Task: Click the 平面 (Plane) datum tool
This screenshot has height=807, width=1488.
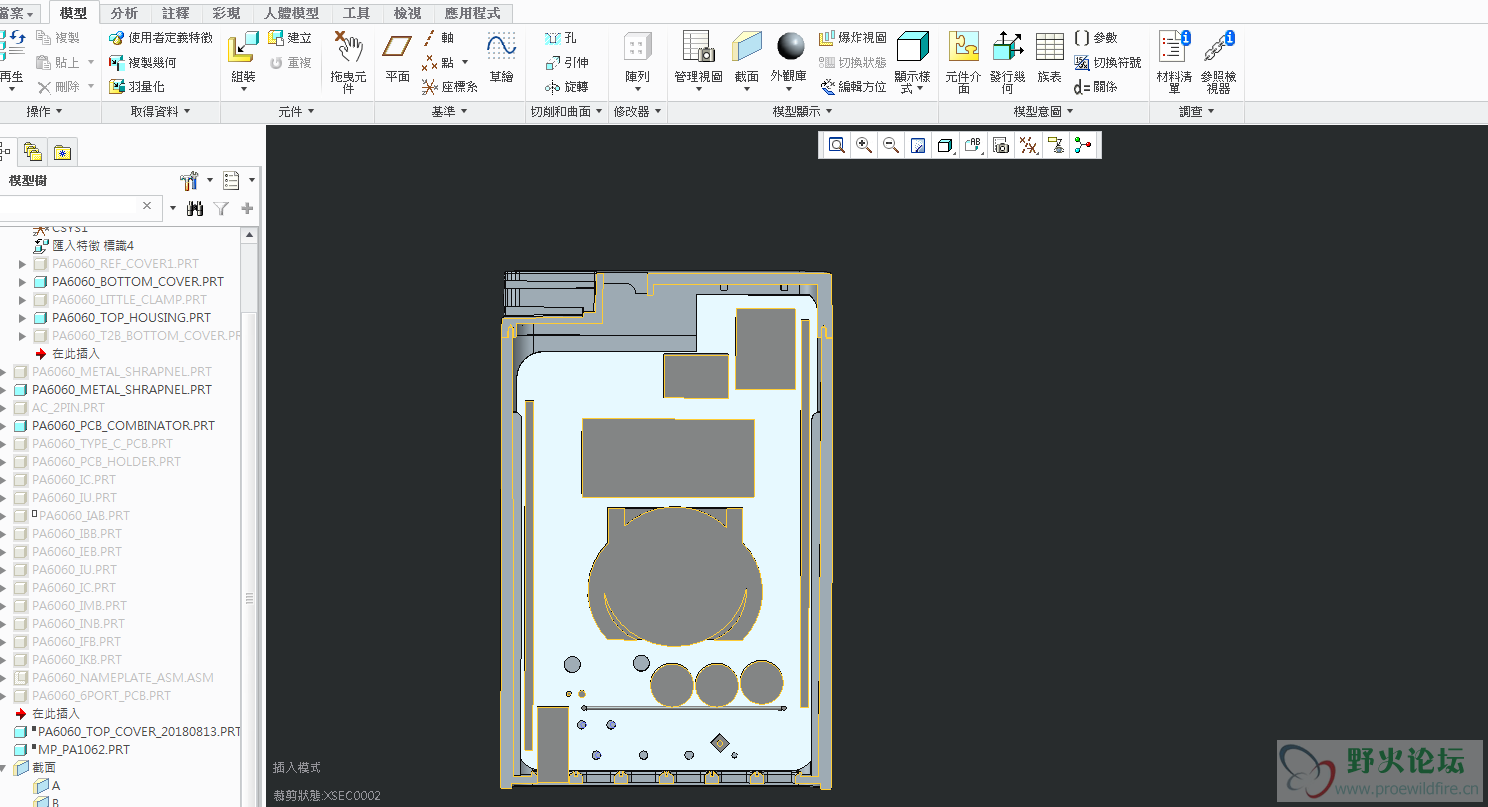Action: (x=397, y=57)
